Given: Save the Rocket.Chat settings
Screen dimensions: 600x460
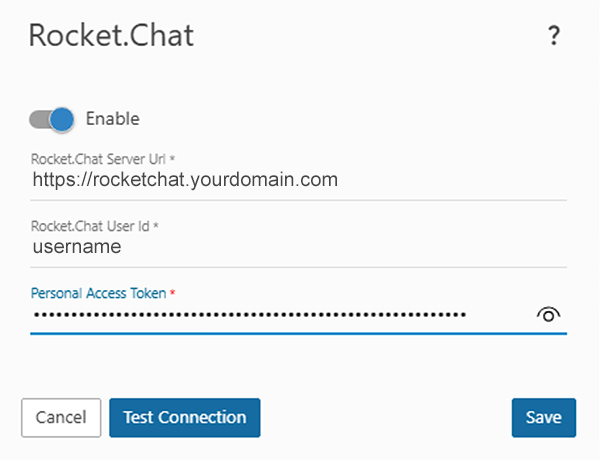Looking at the screenshot, I should (543, 418).
